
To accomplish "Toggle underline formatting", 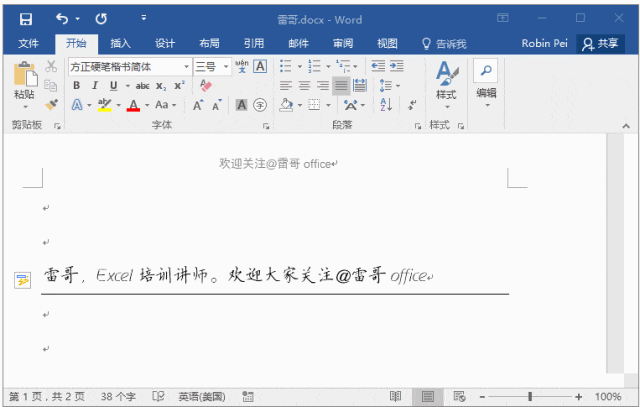I will pyautogui.click(x=114, y=85).
